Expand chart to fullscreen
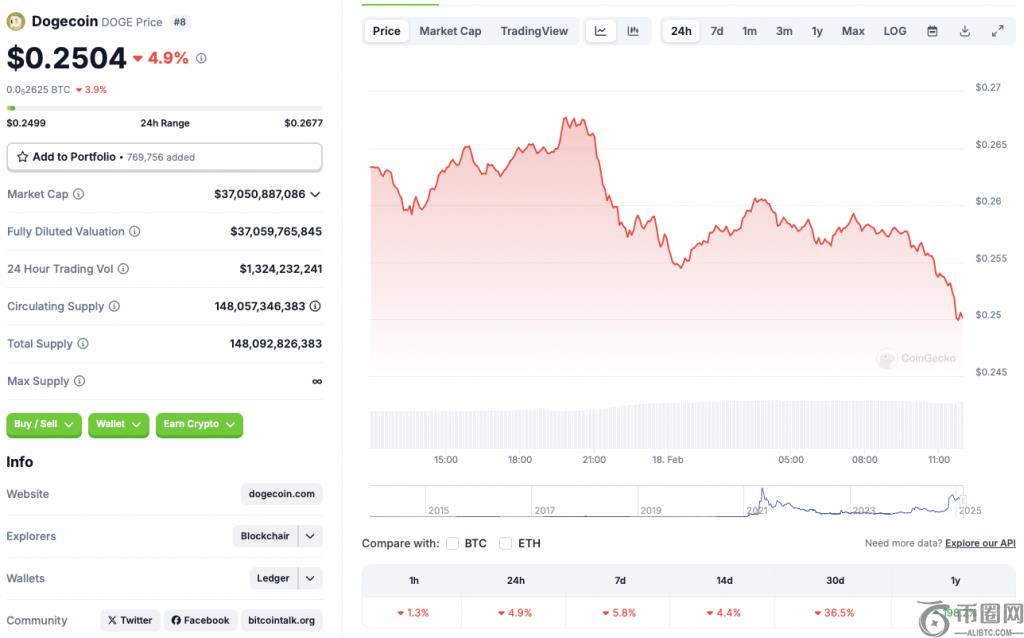This screenshot has width=1024, height=638. [x=997, y=31]
